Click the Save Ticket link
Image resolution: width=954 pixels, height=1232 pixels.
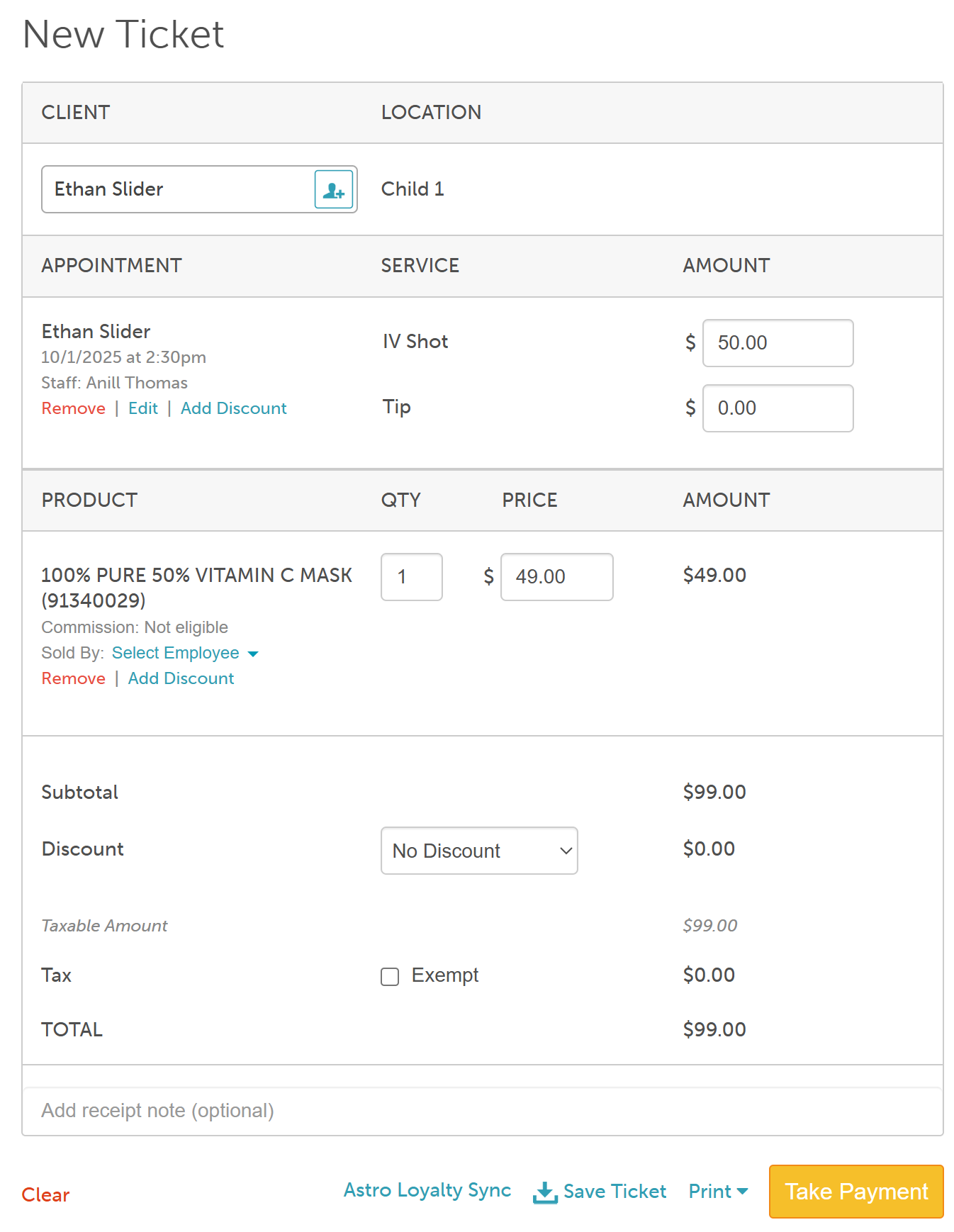[615, 1192]
